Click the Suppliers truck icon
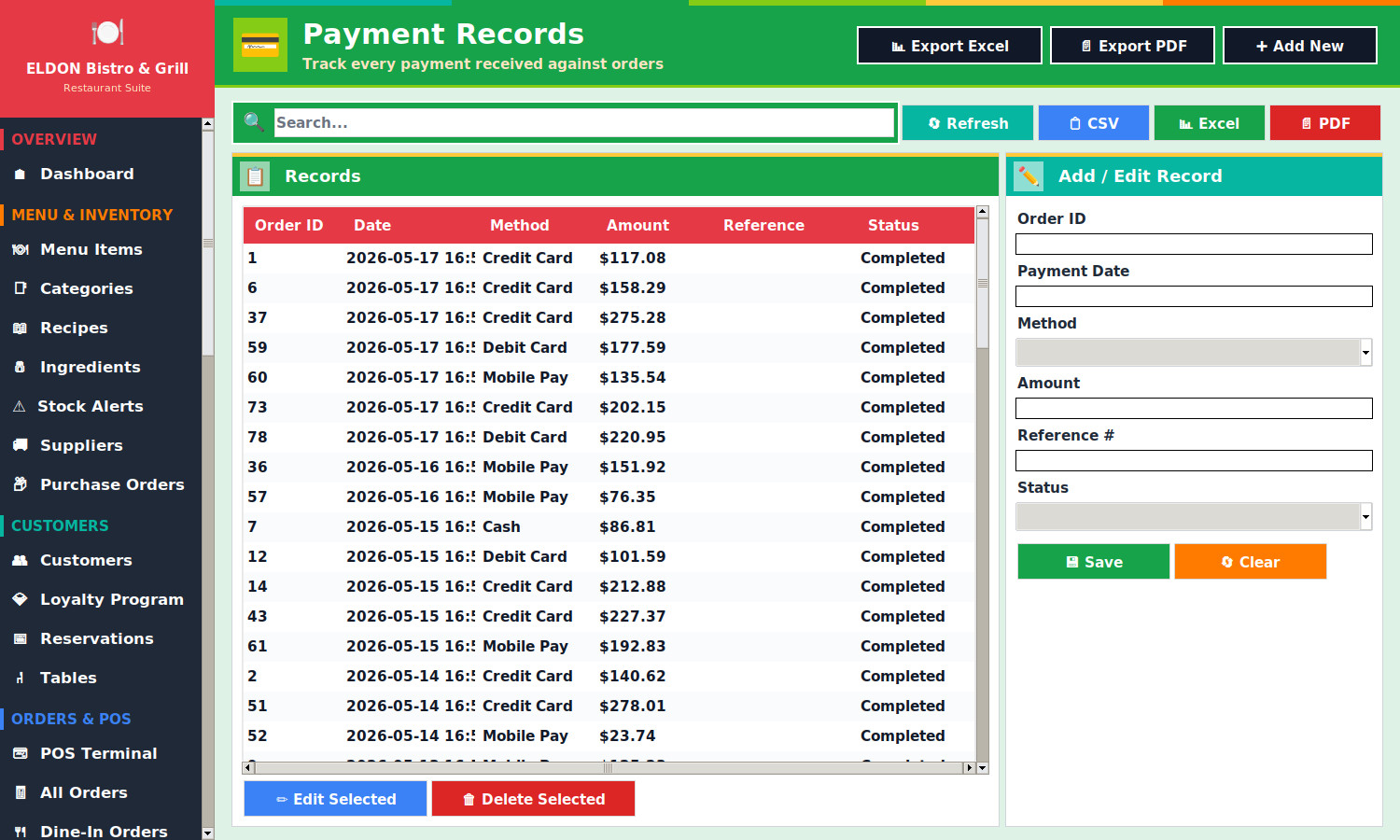This screenshot has width=1400, height=840. [x=20, y=445]
